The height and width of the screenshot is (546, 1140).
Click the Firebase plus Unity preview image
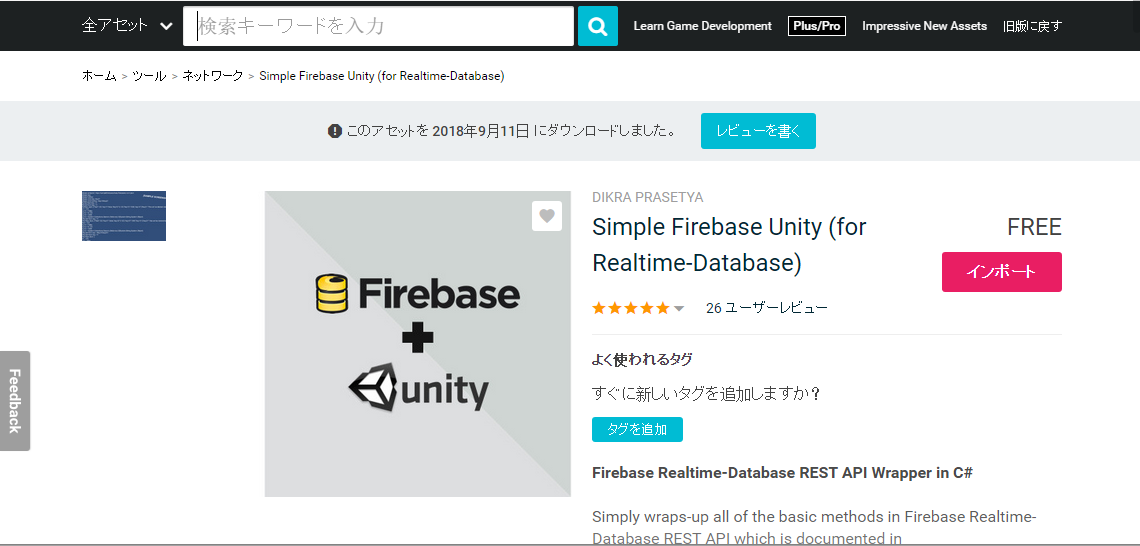pyautogui.click(x=417, y=343)
